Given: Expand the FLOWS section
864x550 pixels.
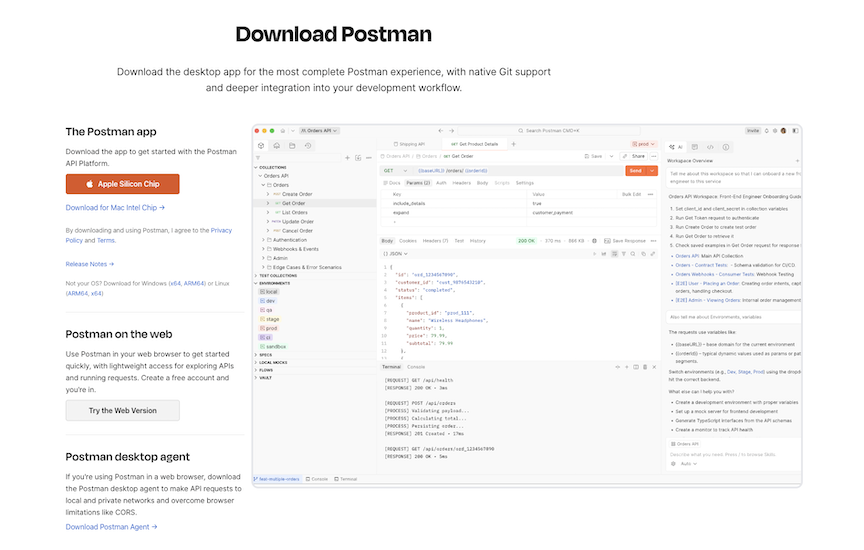Looking at the screenshot, I should tap(256, 370).
